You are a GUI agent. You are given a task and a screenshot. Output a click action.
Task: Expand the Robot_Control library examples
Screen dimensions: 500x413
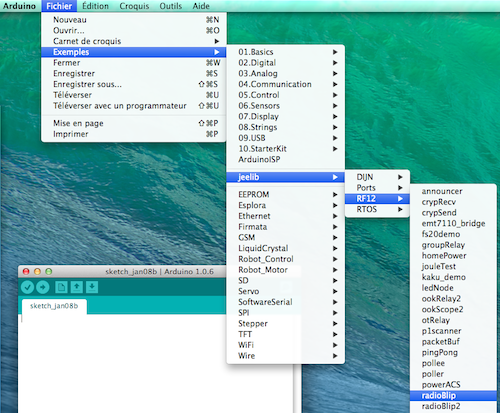(x=286, y=259)
